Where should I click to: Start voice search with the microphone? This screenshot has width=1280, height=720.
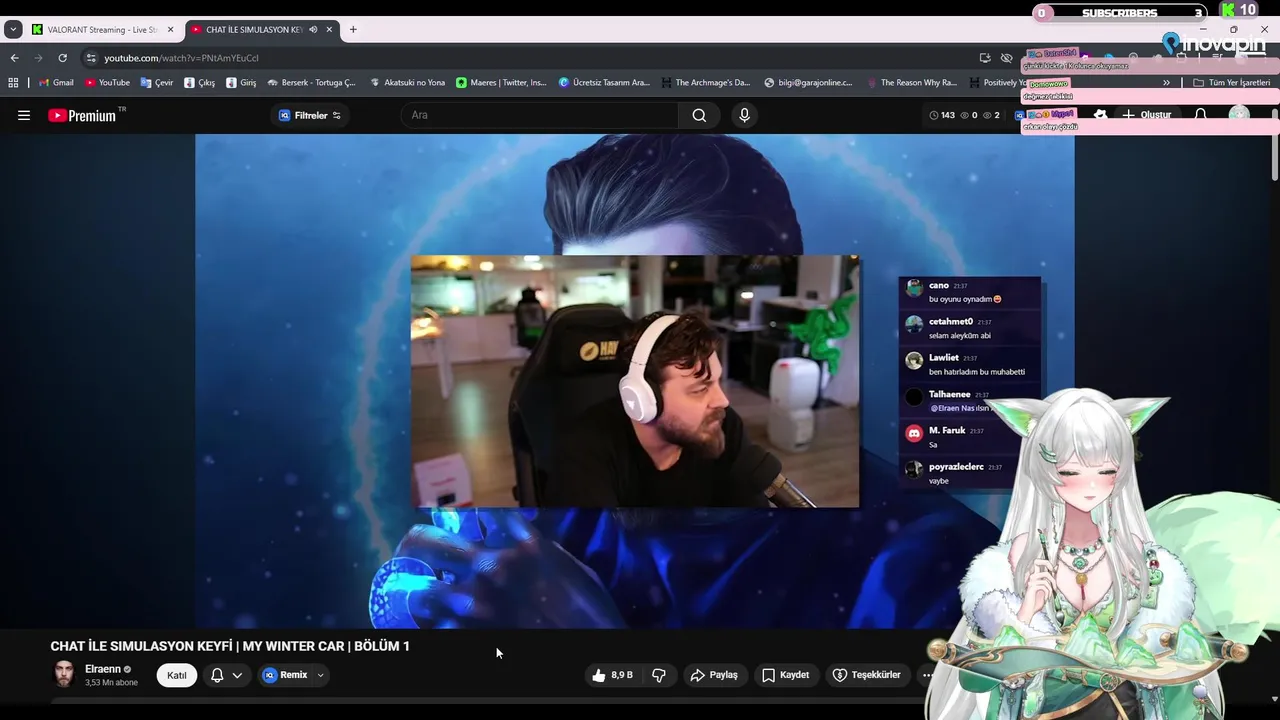(744, 115)
